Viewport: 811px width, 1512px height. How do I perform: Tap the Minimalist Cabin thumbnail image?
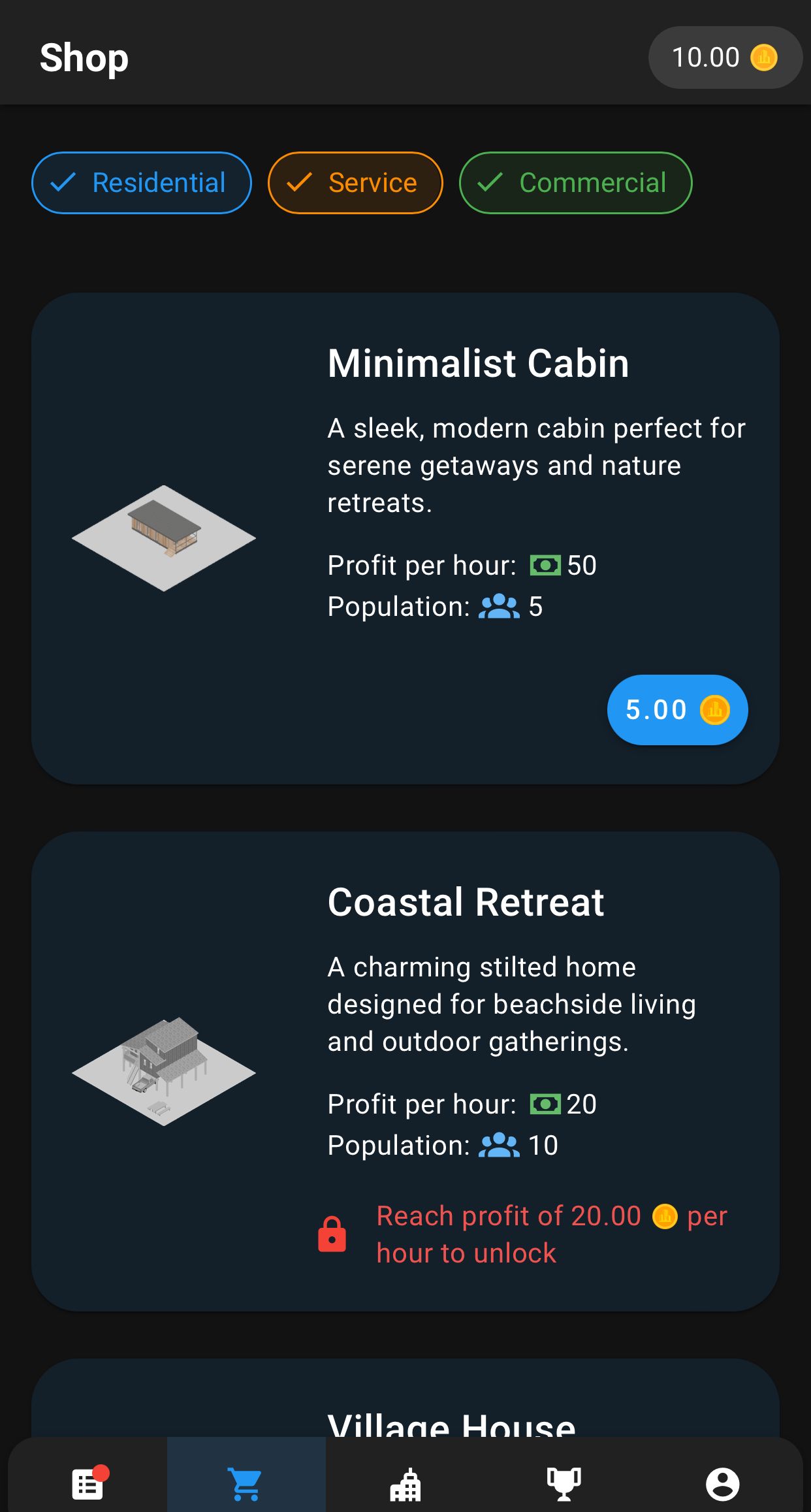(164, 536)
